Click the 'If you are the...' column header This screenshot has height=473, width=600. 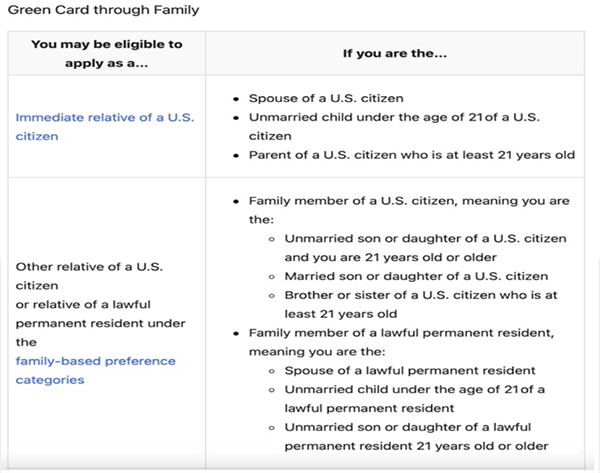(395, 53)
